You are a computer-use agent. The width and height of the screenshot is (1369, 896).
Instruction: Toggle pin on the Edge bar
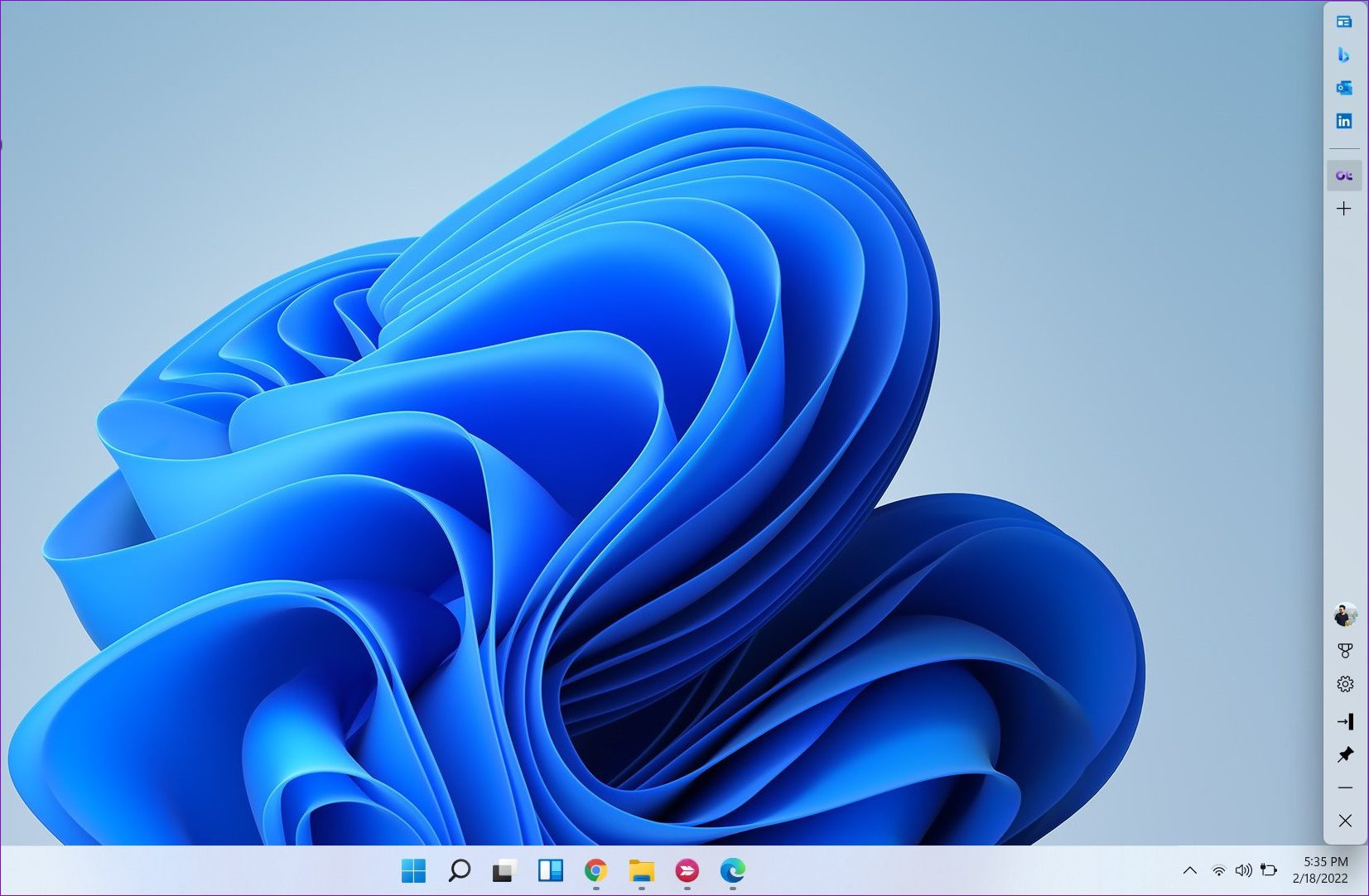point(1345,754)
